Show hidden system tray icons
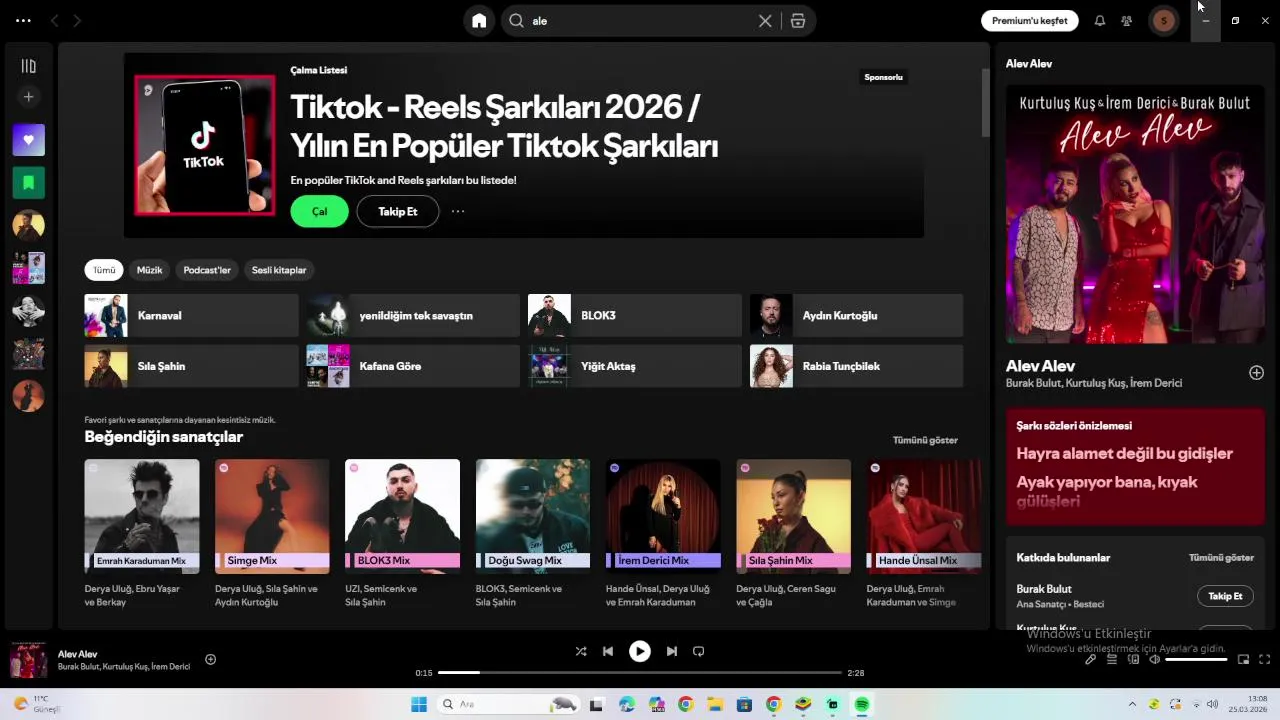Viewport: 1280px width, 720px height. (x=1132, y=704)
